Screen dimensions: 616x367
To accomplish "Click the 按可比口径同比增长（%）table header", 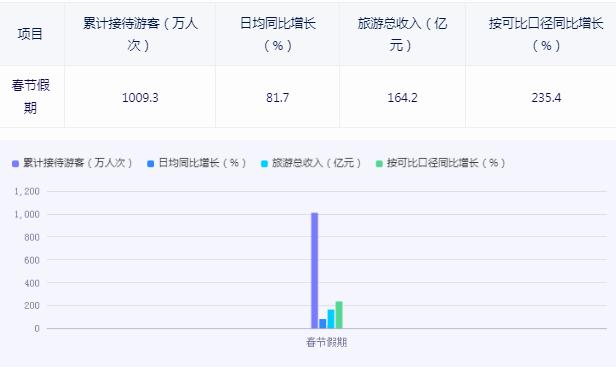I will pos(546,34).
